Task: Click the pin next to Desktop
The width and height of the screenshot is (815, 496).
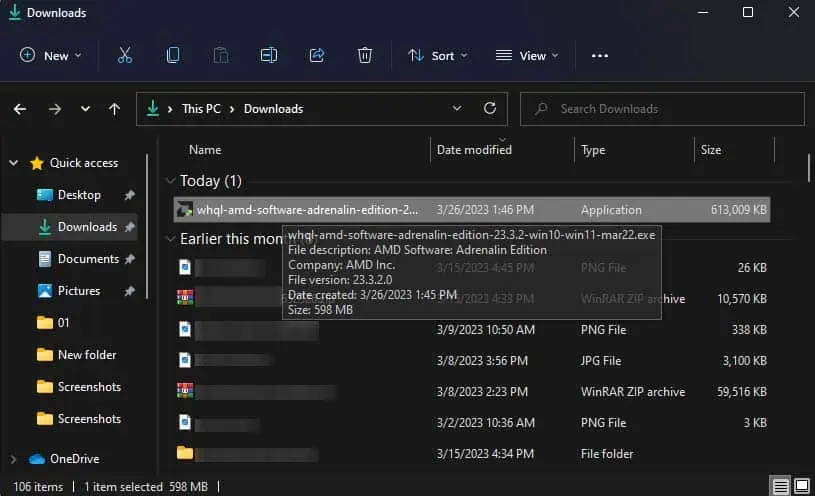Action: (129, 195)
